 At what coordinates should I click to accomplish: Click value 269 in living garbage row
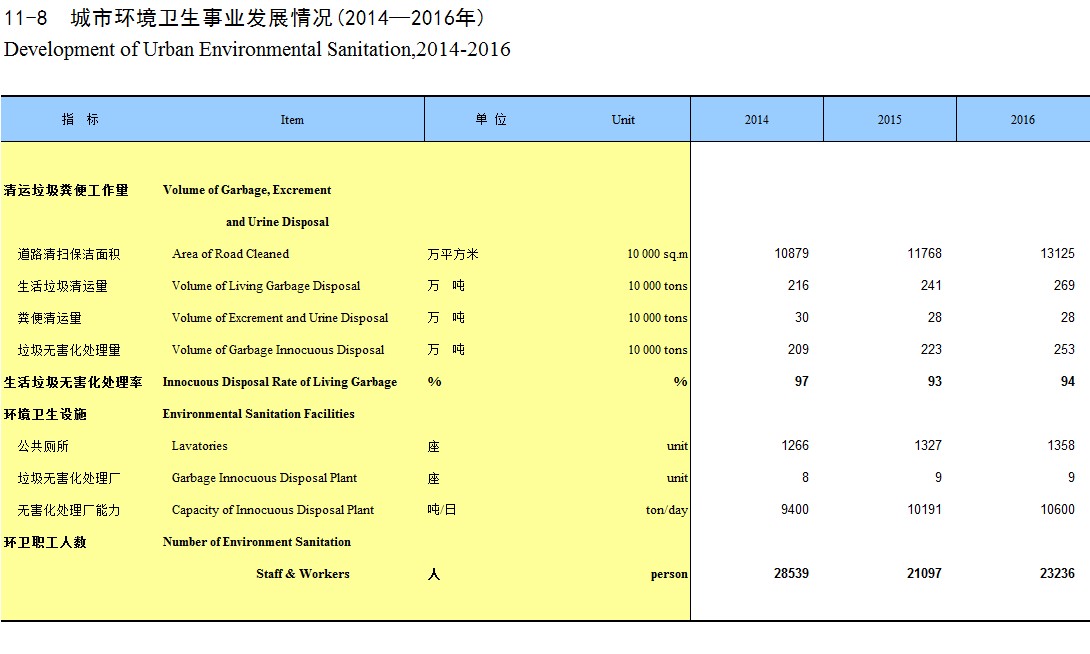click(1064, 286)
